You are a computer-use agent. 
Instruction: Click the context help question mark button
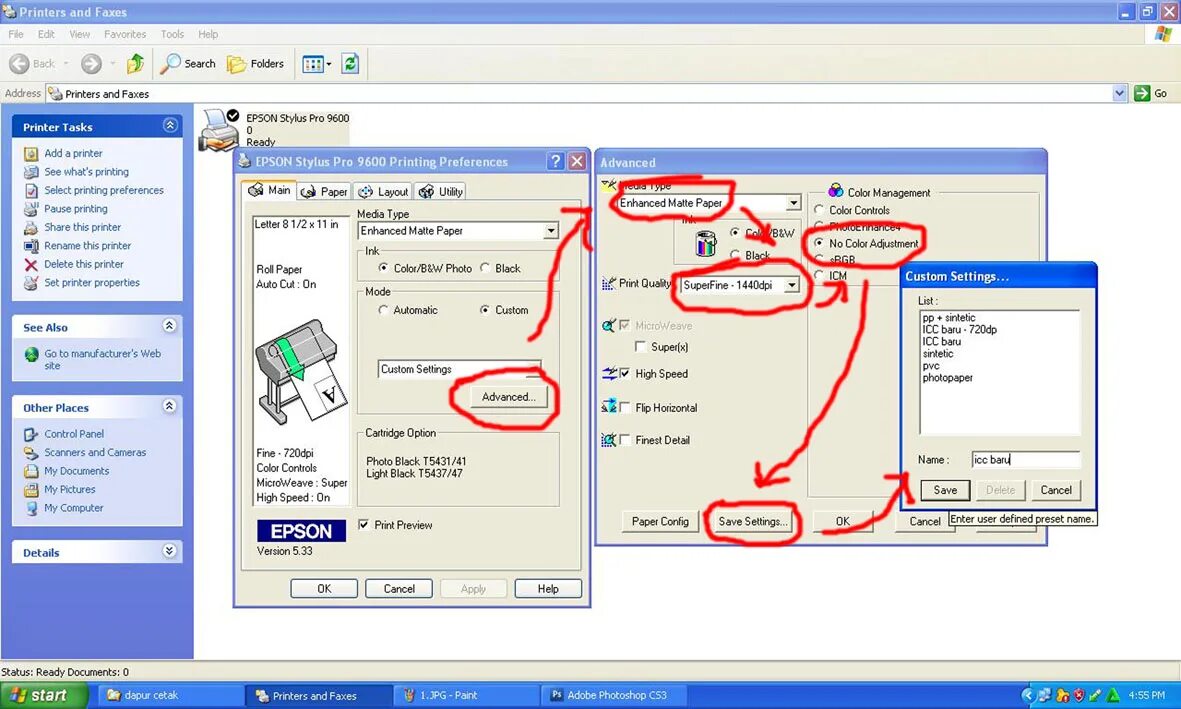pyautogui.click(x=556, y=161)
